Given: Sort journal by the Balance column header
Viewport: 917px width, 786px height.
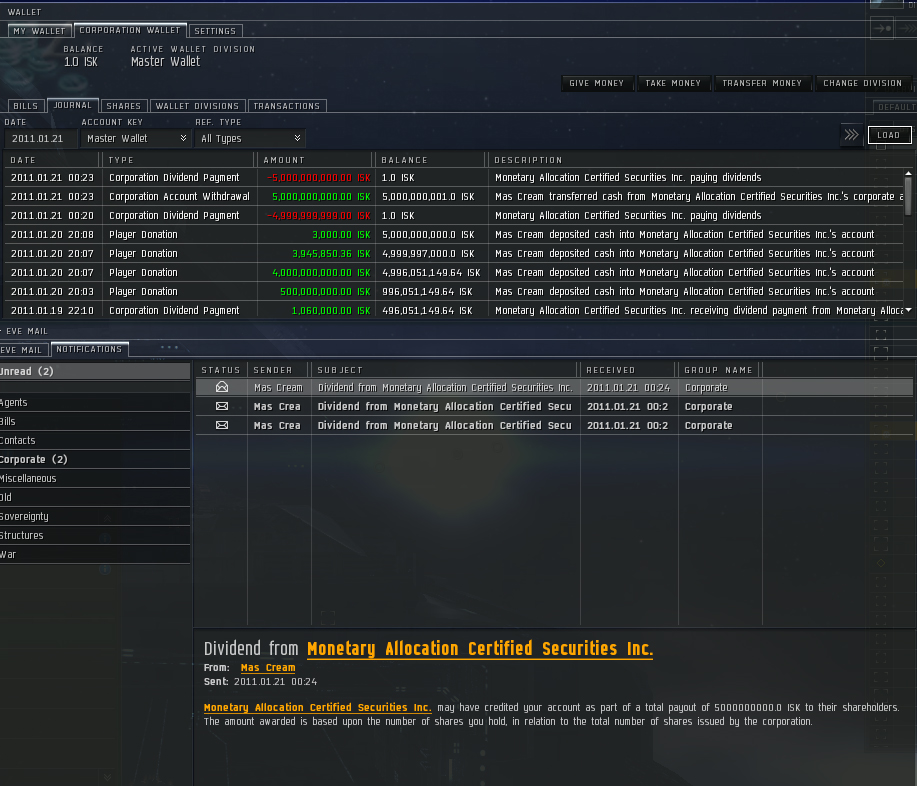Looking at the screenshot, I should (x=430, y=160).
